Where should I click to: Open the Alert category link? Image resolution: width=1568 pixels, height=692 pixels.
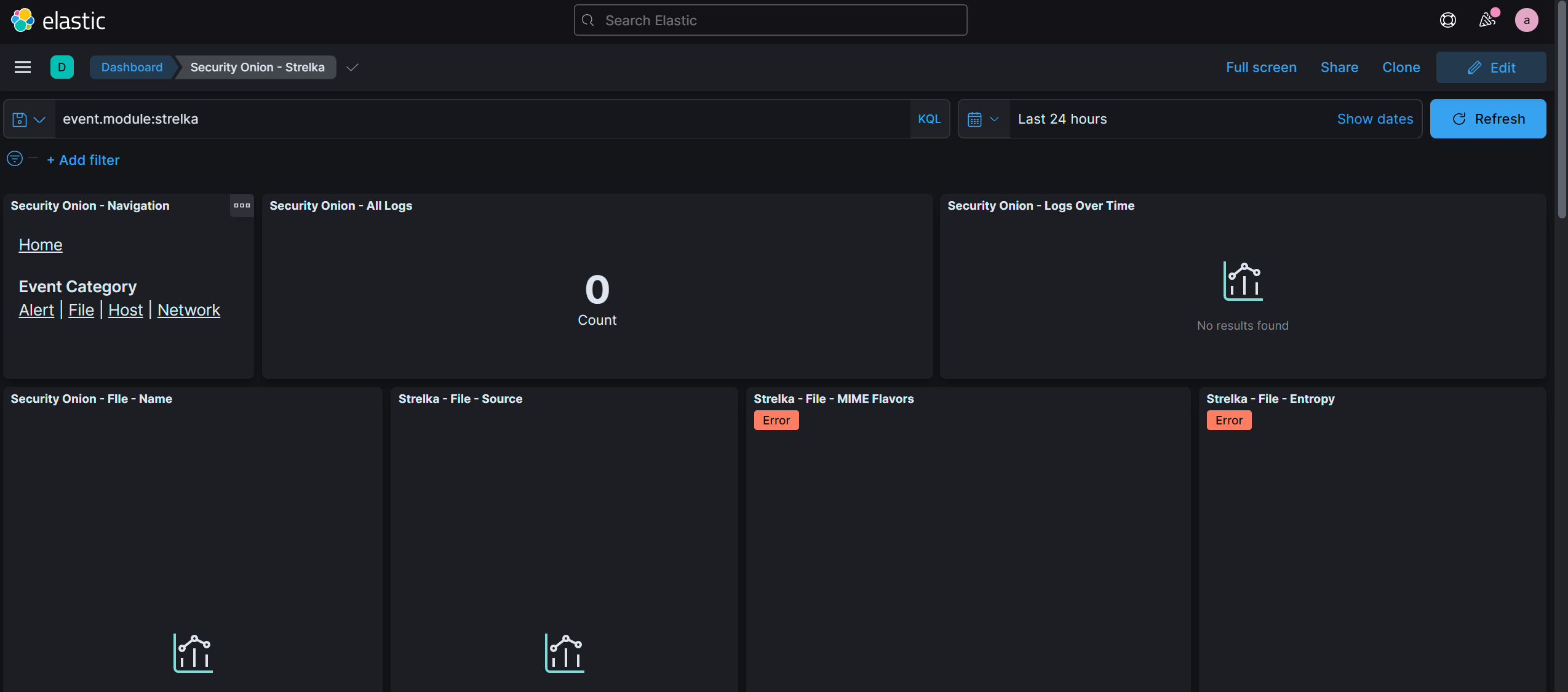[36, 309]
